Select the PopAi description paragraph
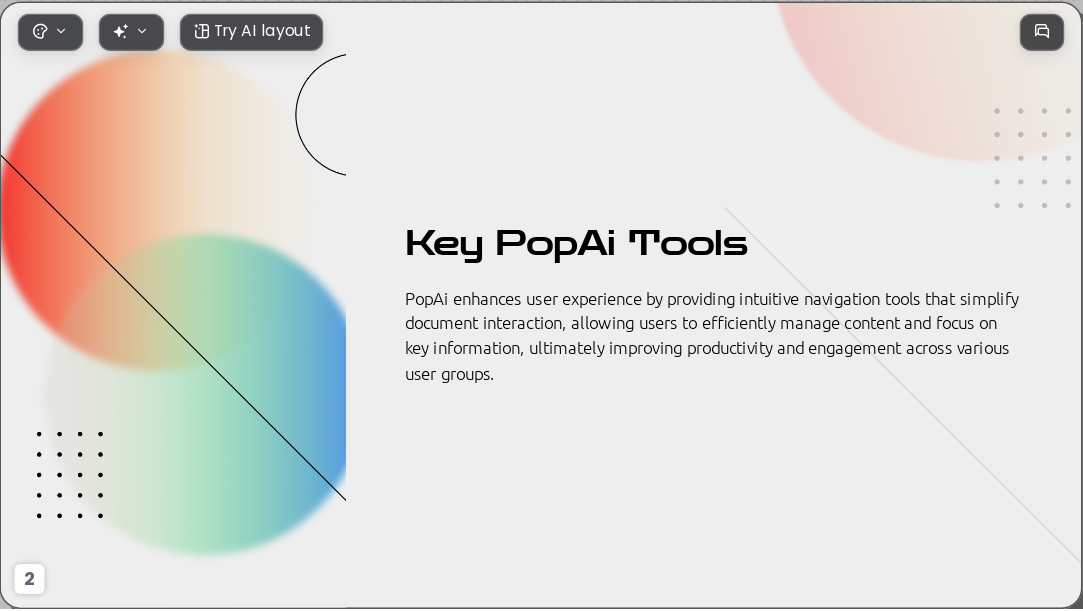The image size is (1083, 611). coord(712,336)
